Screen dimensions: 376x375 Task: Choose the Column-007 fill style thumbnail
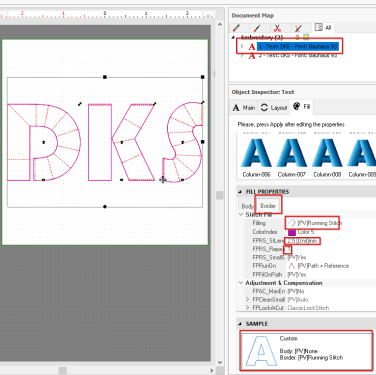(292, 157)
